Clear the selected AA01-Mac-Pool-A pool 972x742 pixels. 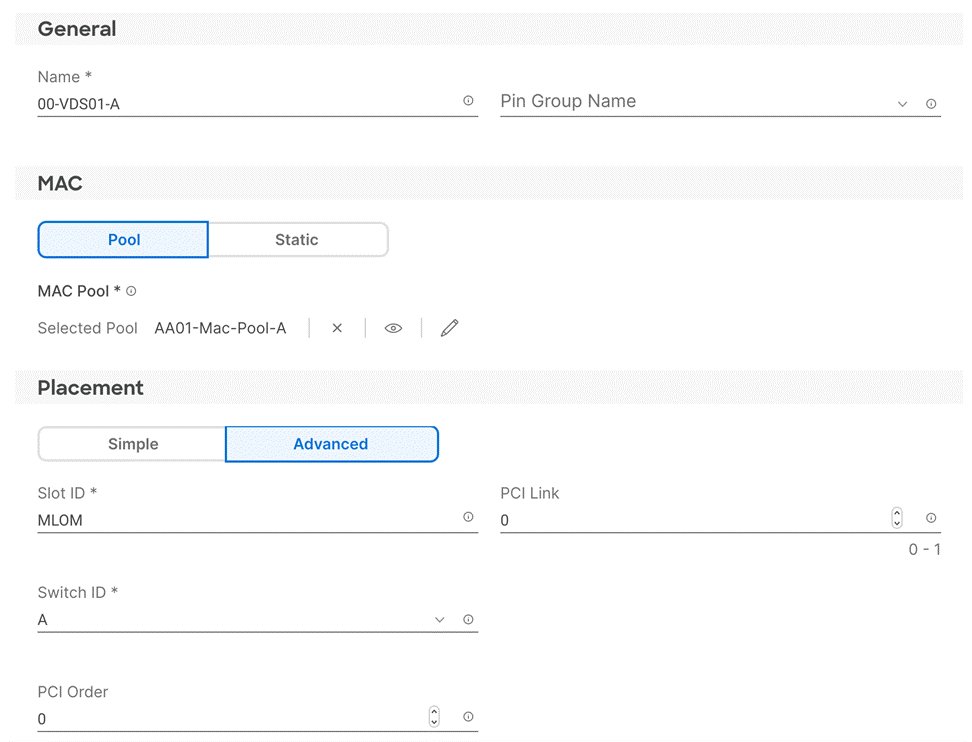(337, 328)
